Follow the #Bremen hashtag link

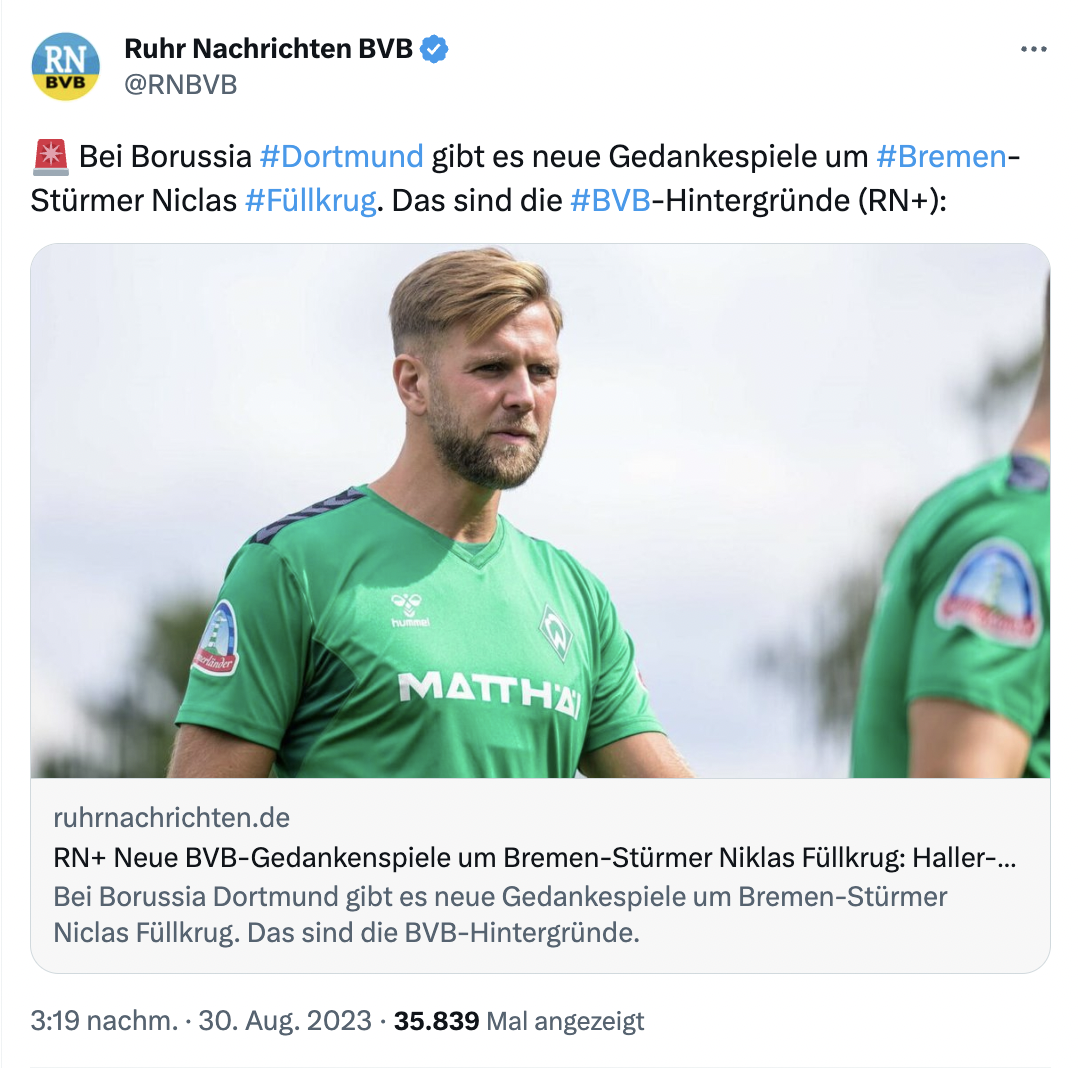pos(940,157)
